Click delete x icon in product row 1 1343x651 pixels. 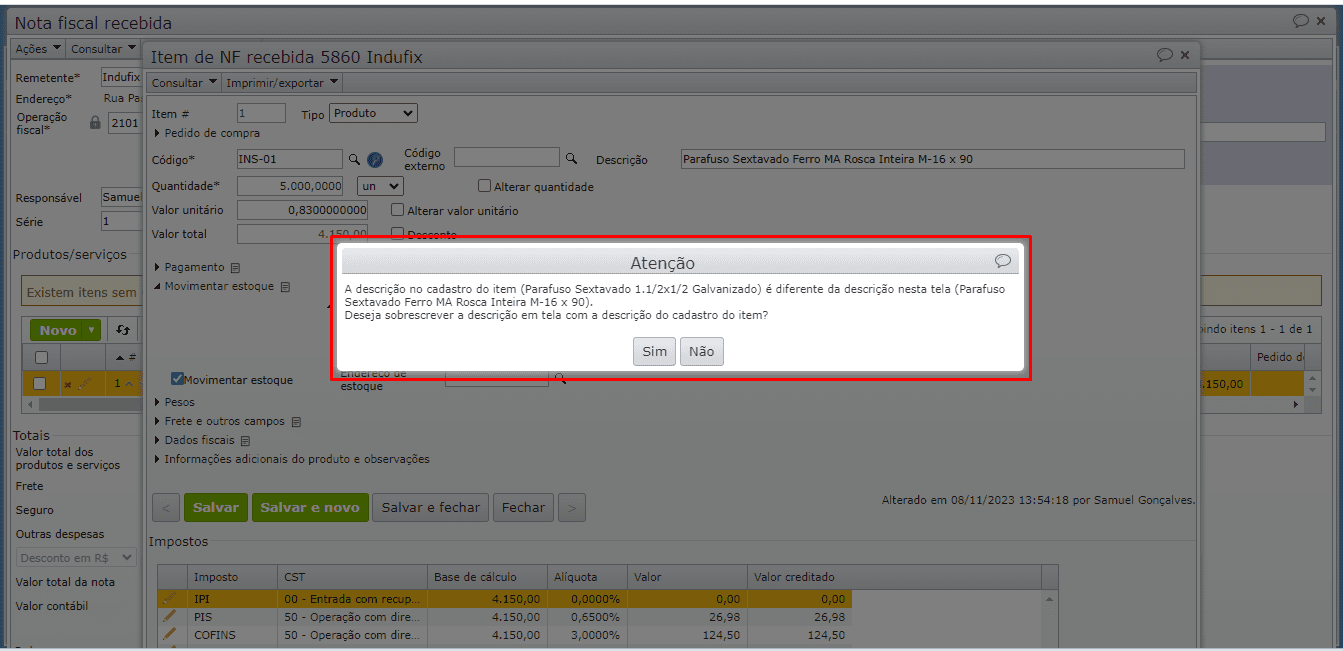coord(68,385)
